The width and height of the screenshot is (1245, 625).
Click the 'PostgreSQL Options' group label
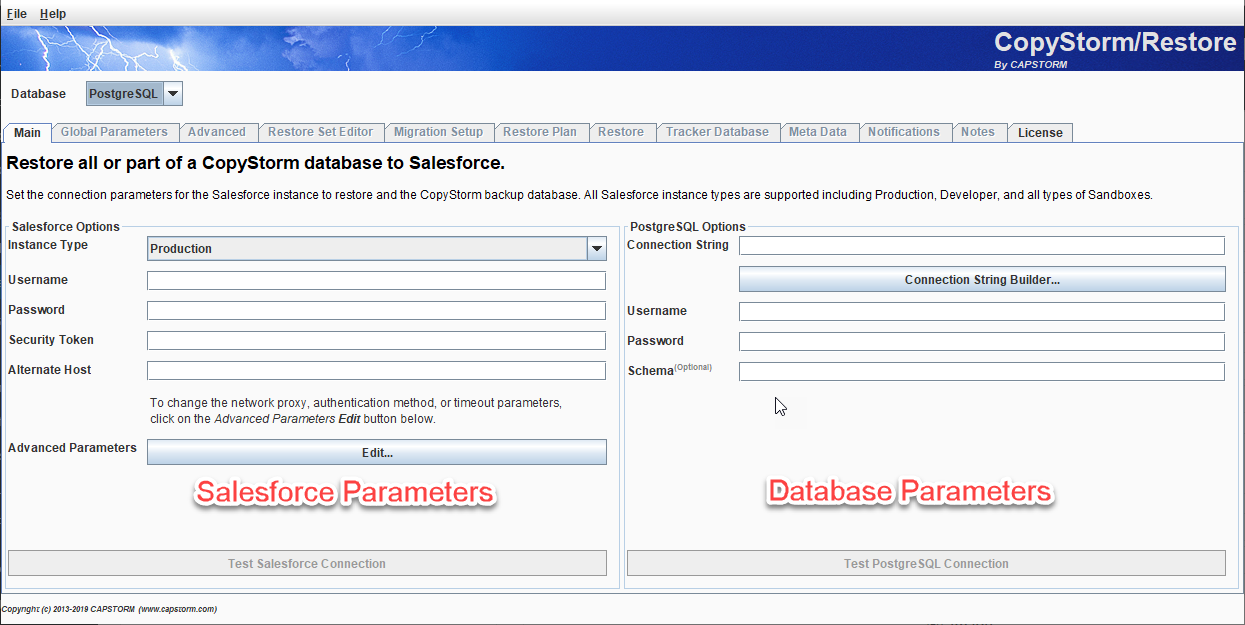coord(688,227)
